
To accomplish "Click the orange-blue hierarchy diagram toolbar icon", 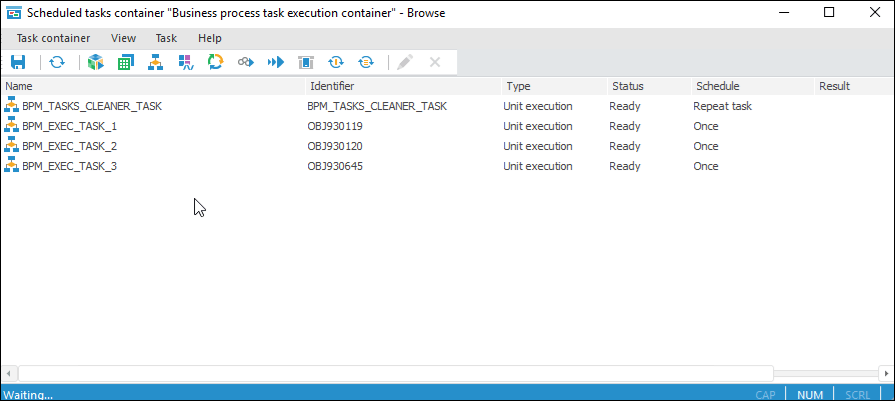I will tap(155, 62).
